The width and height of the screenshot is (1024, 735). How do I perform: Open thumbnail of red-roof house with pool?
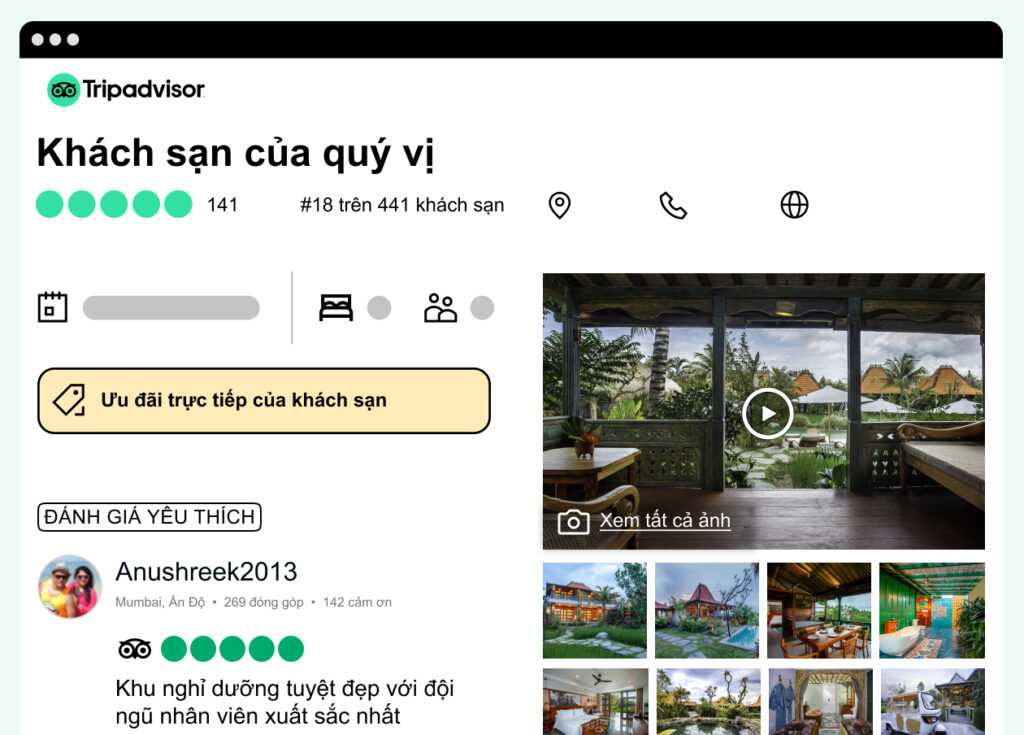click(707, 610)
